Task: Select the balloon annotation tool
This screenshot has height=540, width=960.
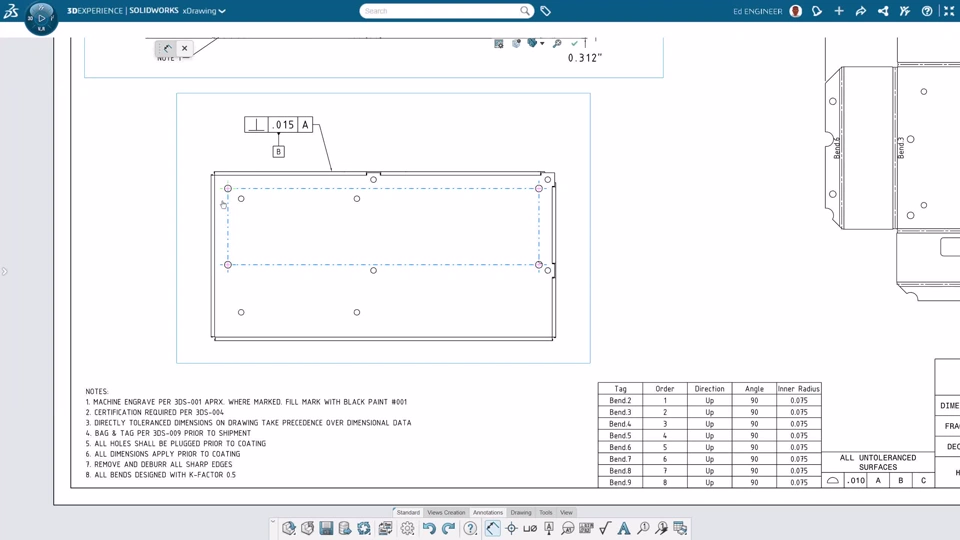Action: tap(568, 528)
